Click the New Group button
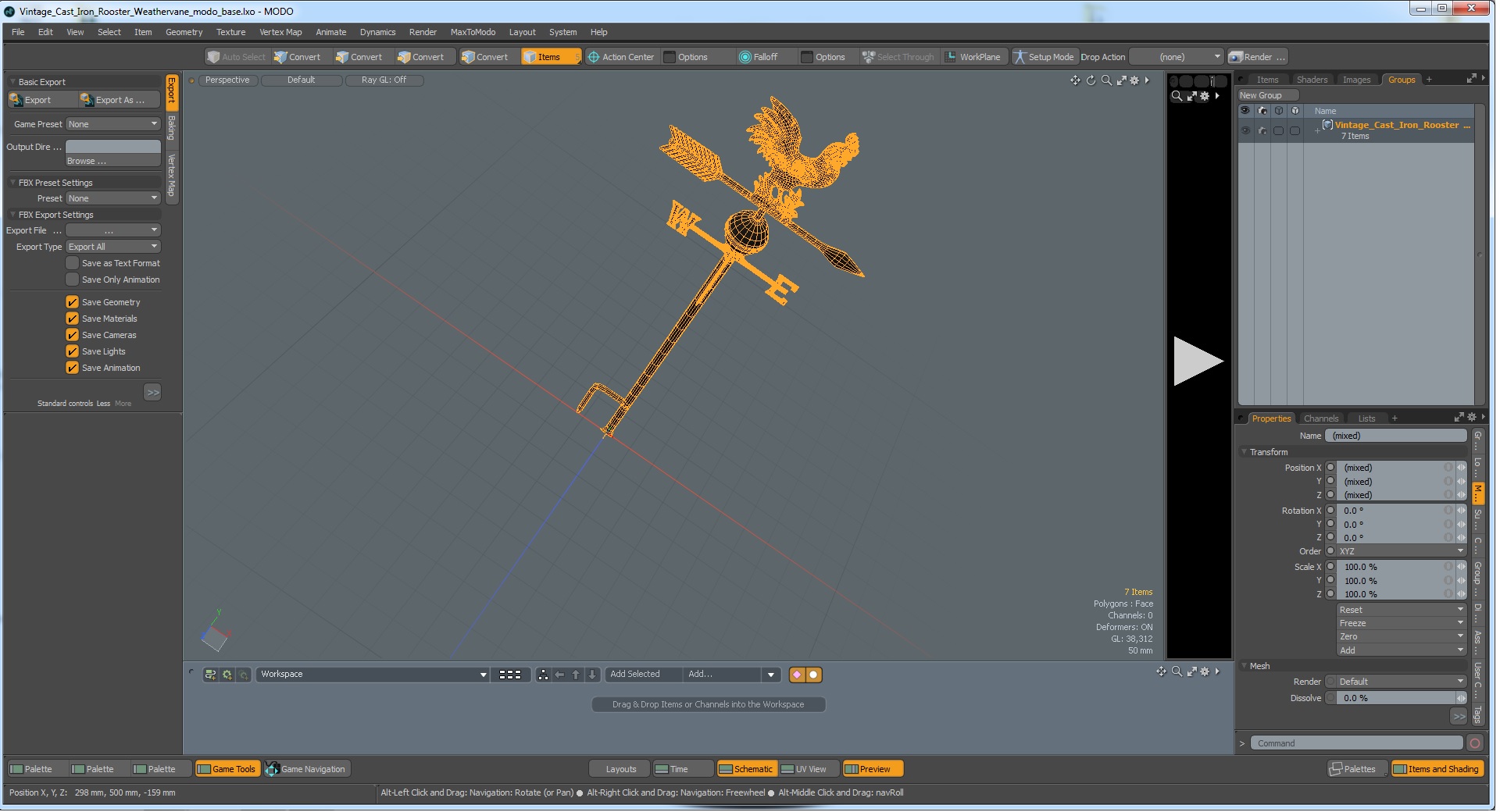This screenshot has width=1500, height=812. pos(1267,95)
